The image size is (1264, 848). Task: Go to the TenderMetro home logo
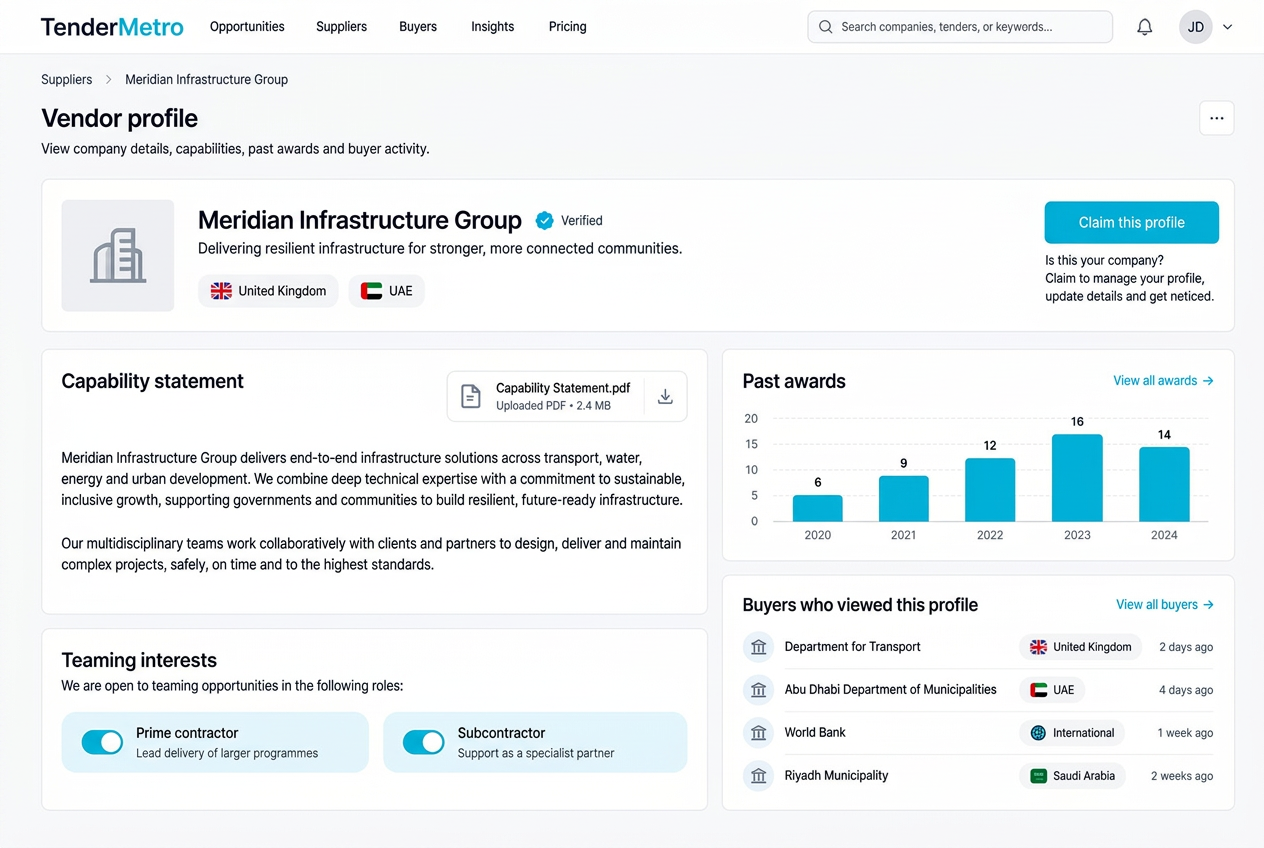pos(112,27)
